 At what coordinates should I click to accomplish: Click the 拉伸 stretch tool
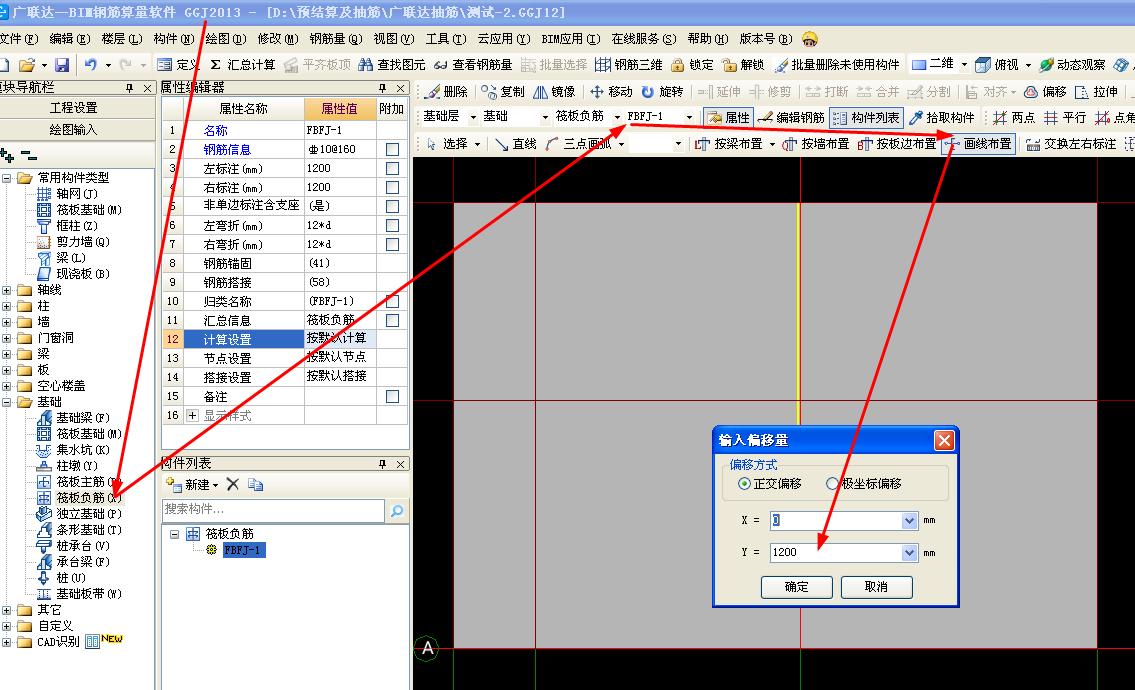click(x=1097, y=91)
